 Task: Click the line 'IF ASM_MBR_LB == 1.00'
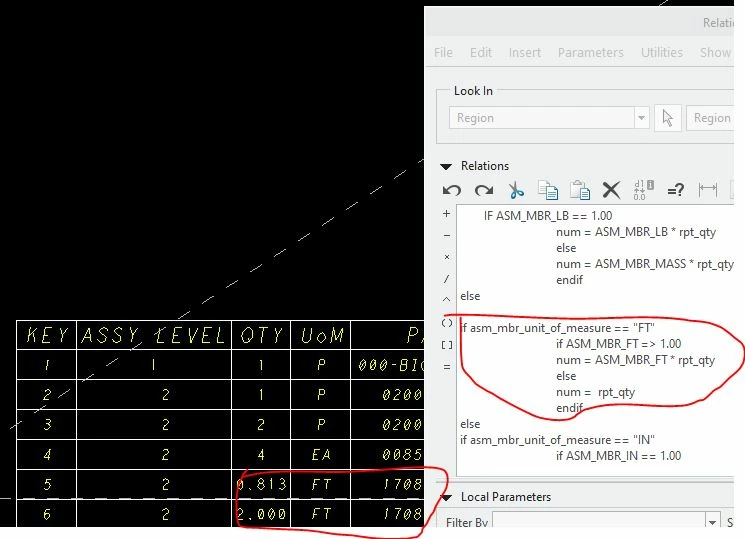click(x=548, y=216)
